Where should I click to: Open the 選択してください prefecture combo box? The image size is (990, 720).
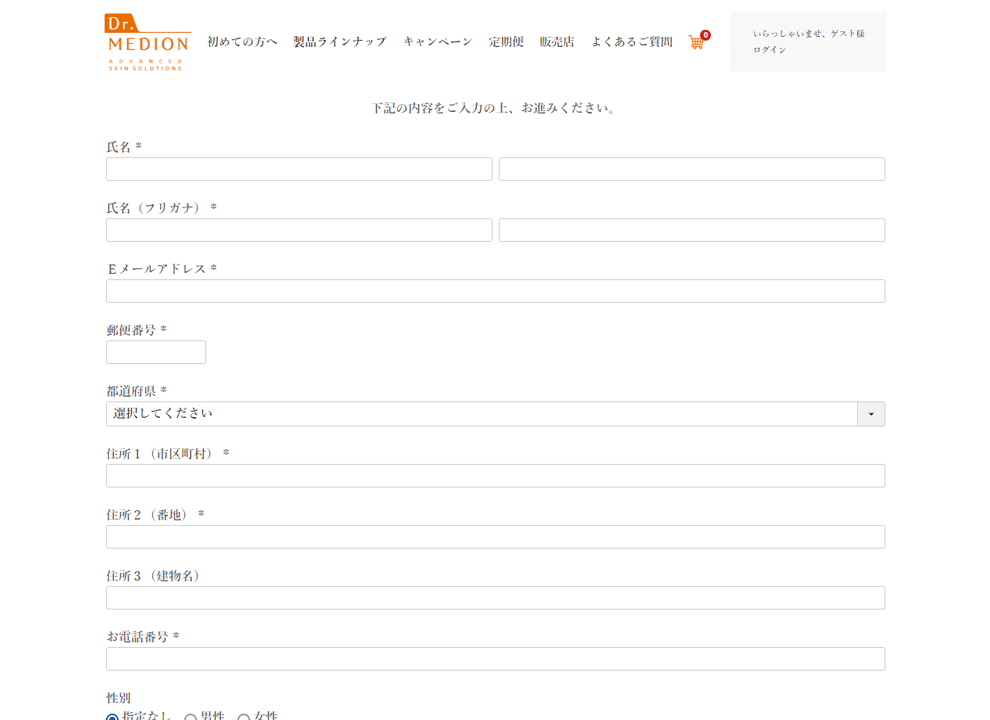[x=481, y=414]
